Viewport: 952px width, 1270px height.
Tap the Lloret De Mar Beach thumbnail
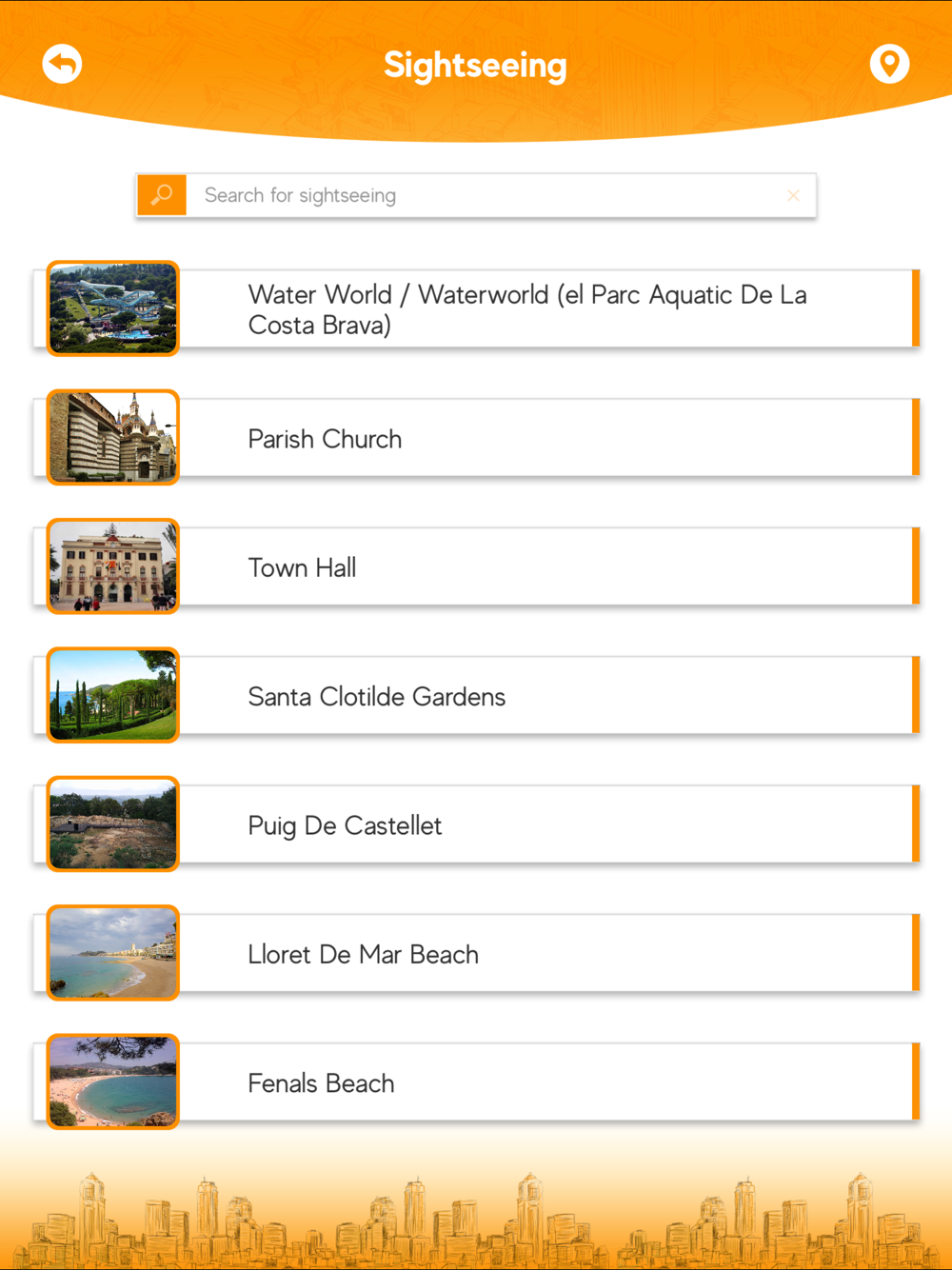pyautogui.click(x=113, y=953)
